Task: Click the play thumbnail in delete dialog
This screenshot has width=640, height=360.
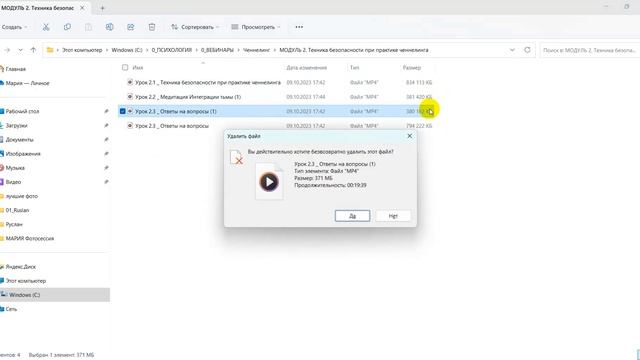Action: click(x=269, y=182)
